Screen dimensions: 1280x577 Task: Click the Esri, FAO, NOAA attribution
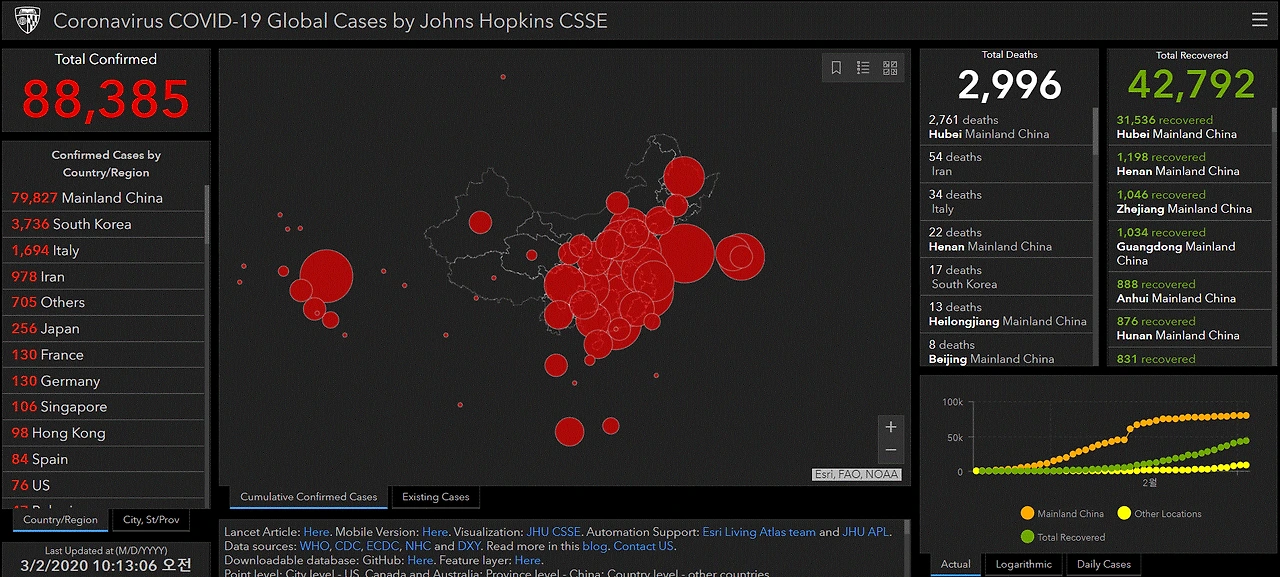856,475
